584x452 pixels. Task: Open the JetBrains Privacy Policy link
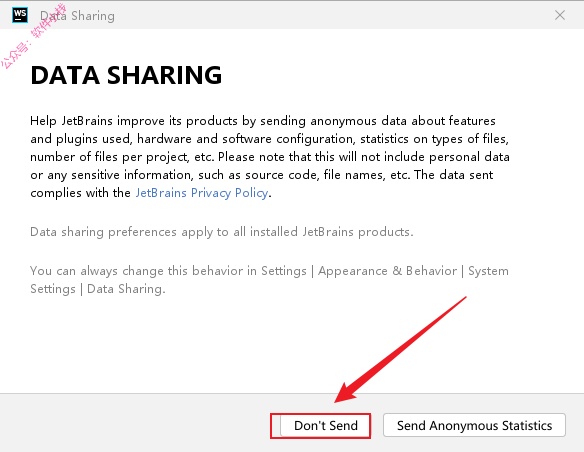201,193
